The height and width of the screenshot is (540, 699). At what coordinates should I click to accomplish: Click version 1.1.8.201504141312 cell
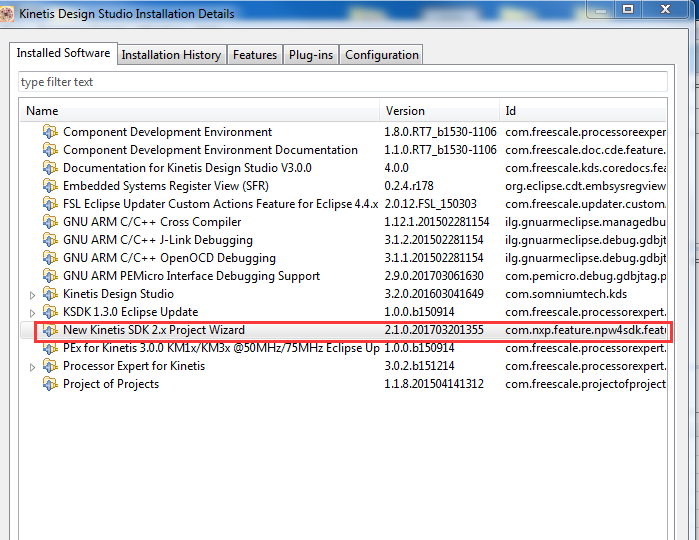(434, 384)
